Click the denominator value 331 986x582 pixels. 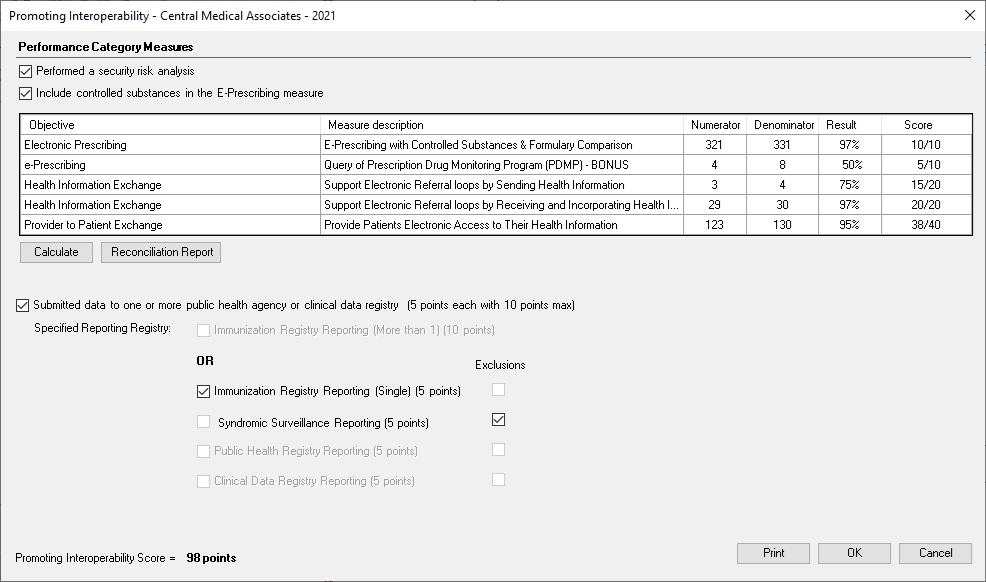[783, 145]
